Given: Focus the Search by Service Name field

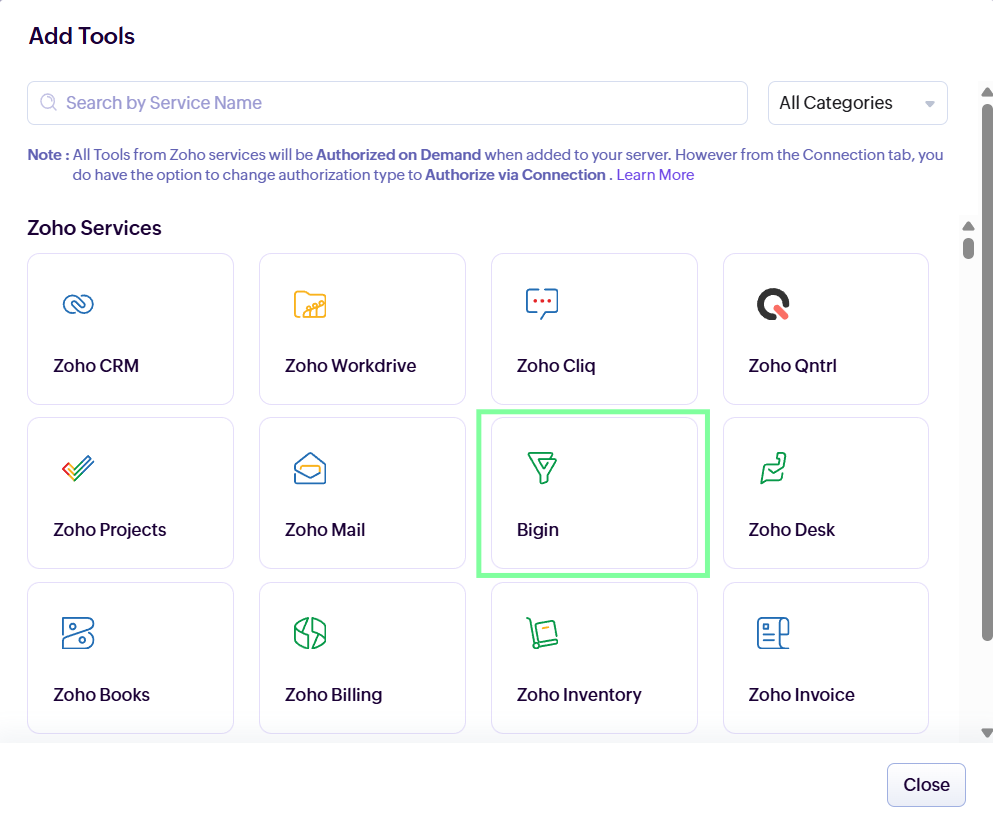Looking at the screenshot, I should coord(400,103).
